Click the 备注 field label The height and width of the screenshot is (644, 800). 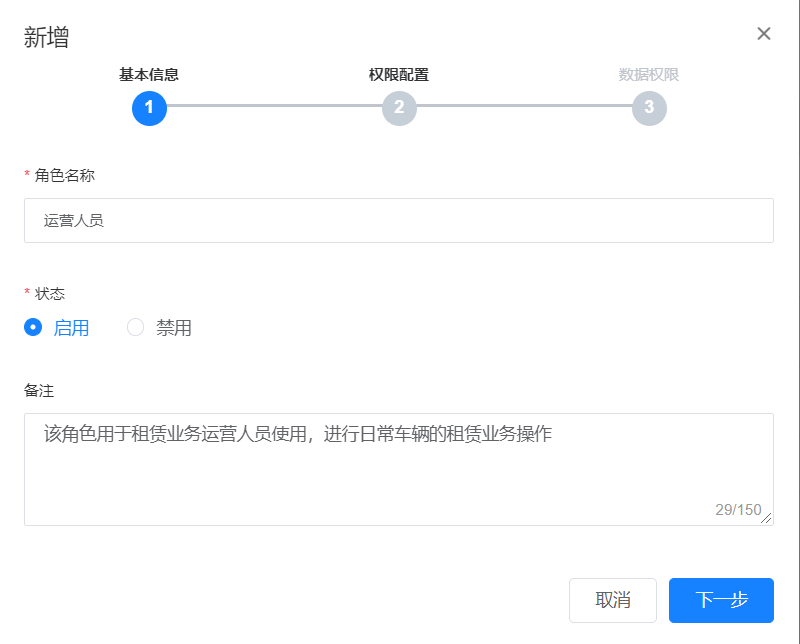point(38,389)
